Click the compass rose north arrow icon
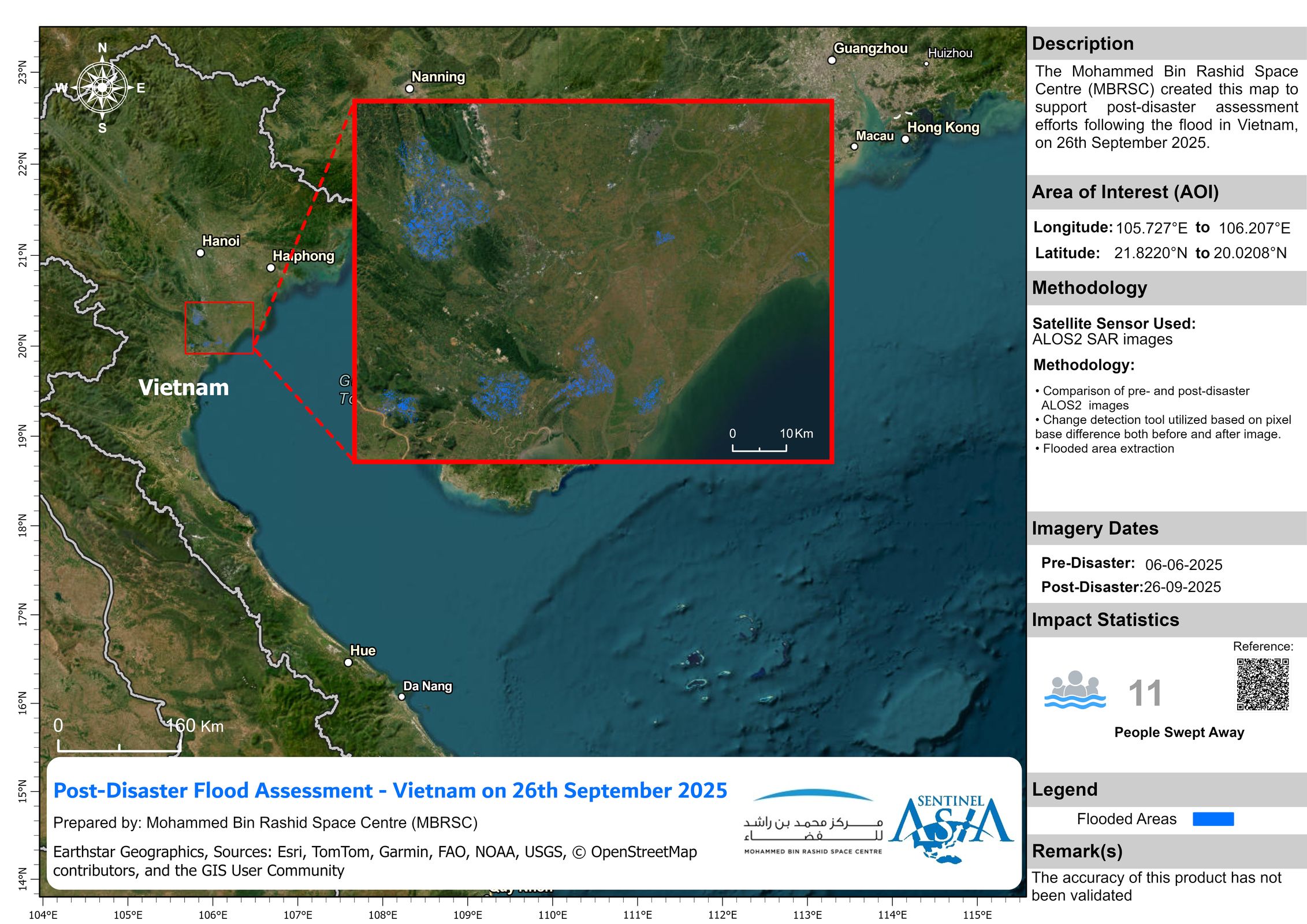The height and width of the screenshot is (924, 1307). [x=102, y=88]
